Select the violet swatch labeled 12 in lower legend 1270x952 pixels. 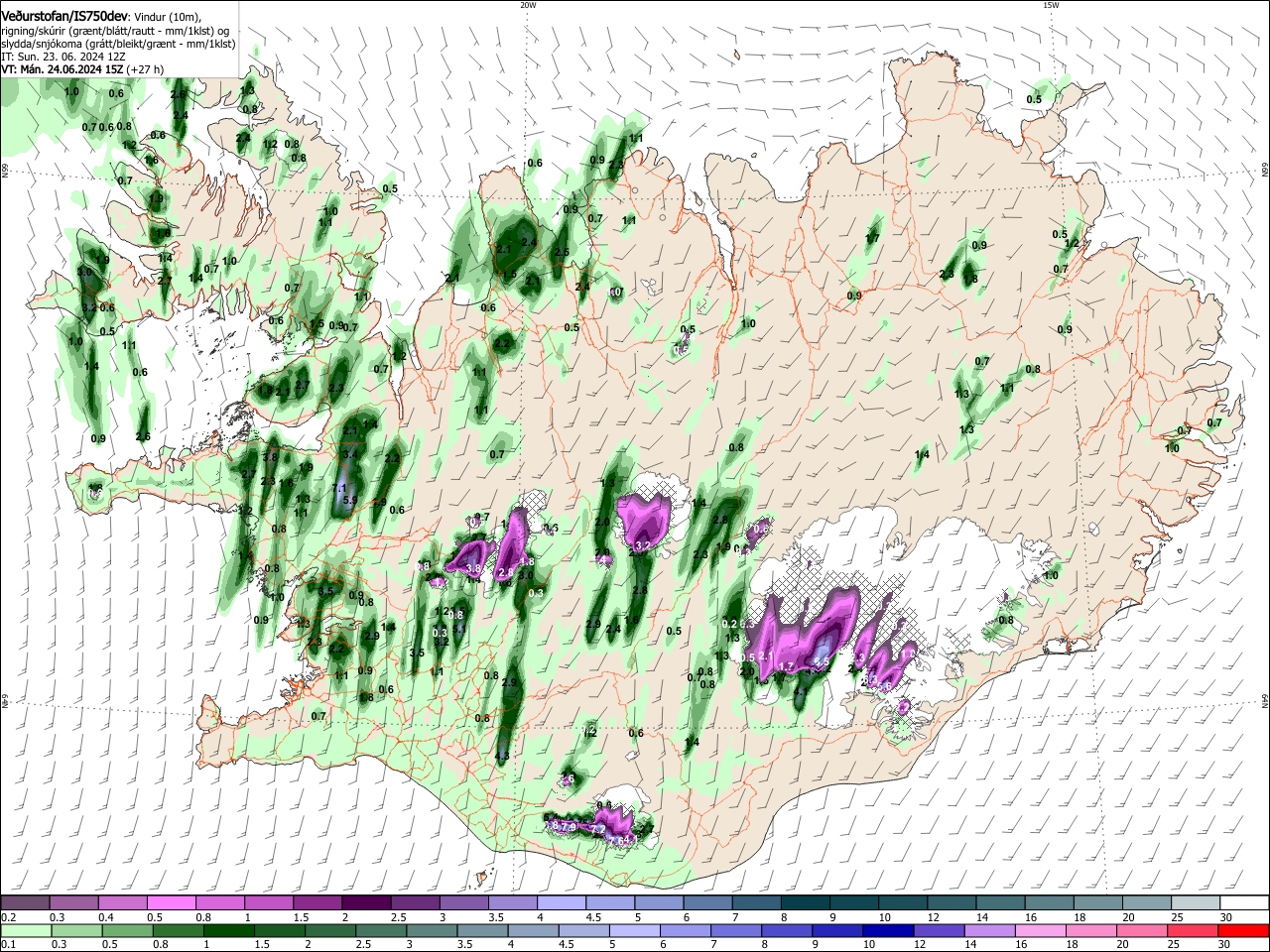[940, 930]
